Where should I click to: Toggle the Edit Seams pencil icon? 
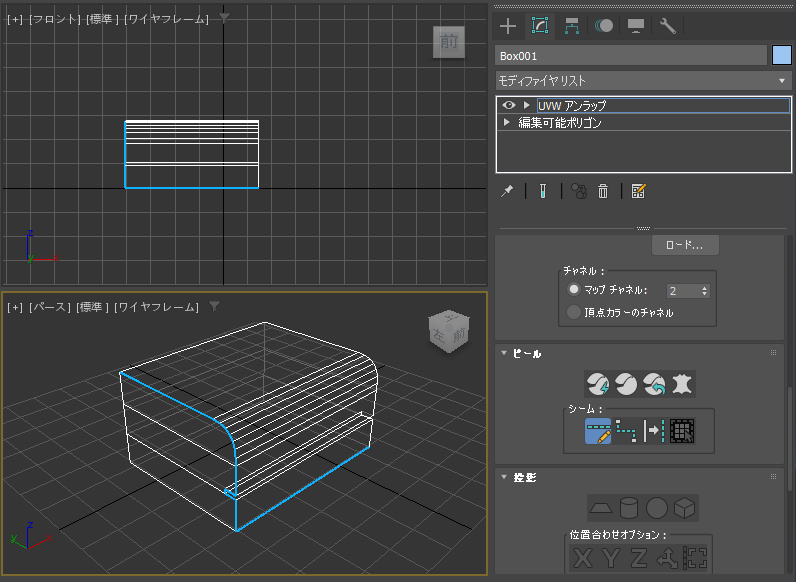[598, 431]
